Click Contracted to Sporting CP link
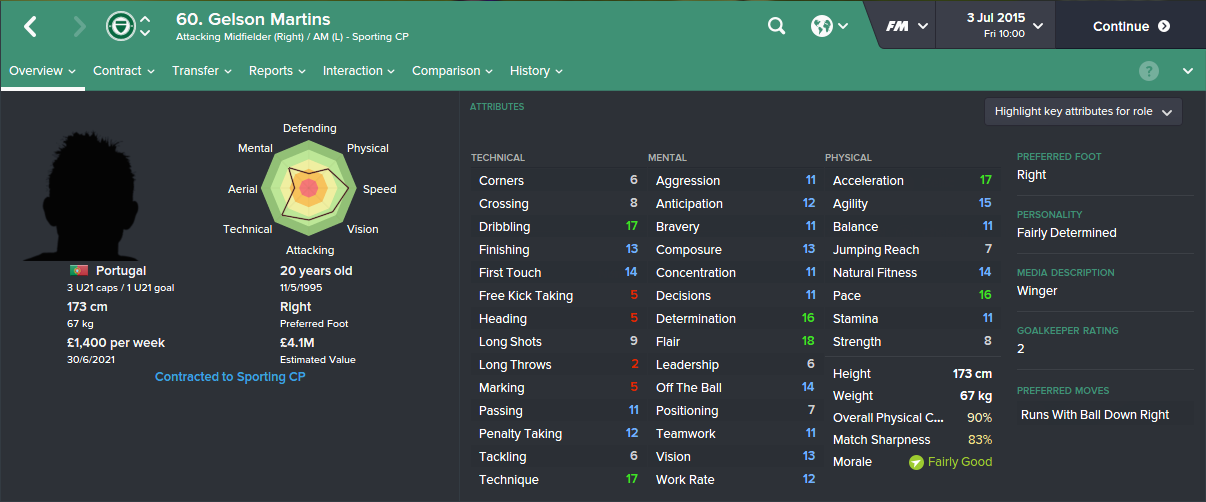Screen dimensions: 1206x502 point(230,377)
